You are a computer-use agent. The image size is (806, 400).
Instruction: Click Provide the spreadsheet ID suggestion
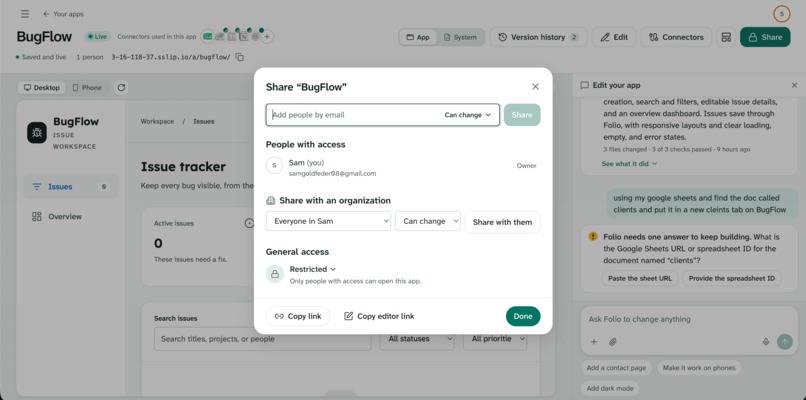point(731,278)
